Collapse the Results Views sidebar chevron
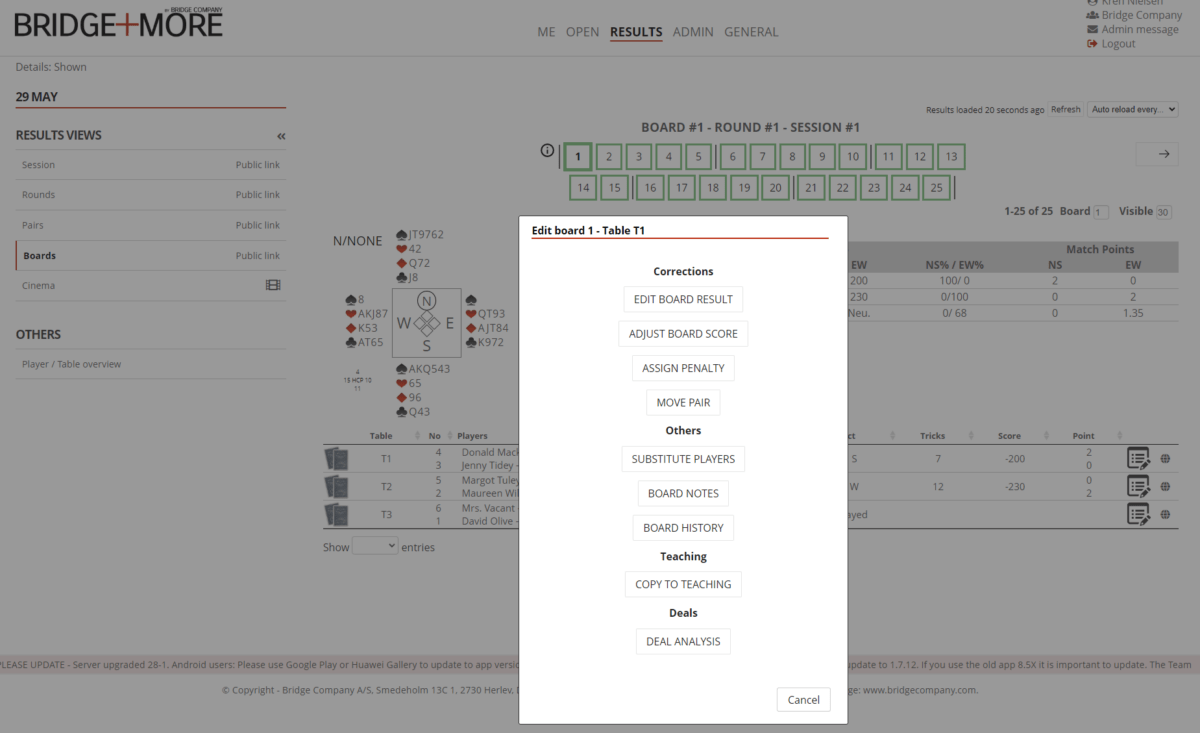 (281, 136)
